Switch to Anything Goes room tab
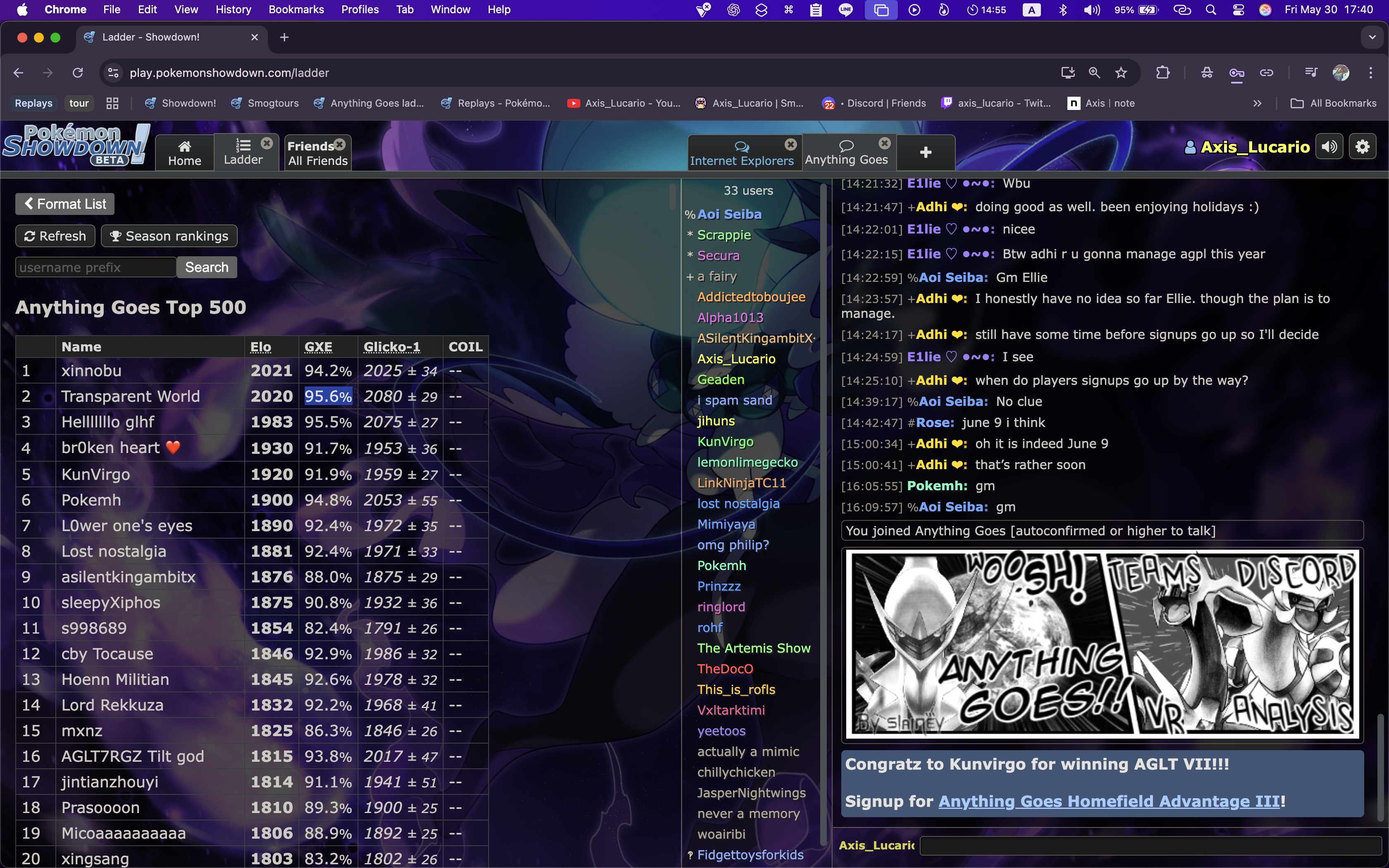Screen dimensions: 1389x868 [x=847, y=153]
